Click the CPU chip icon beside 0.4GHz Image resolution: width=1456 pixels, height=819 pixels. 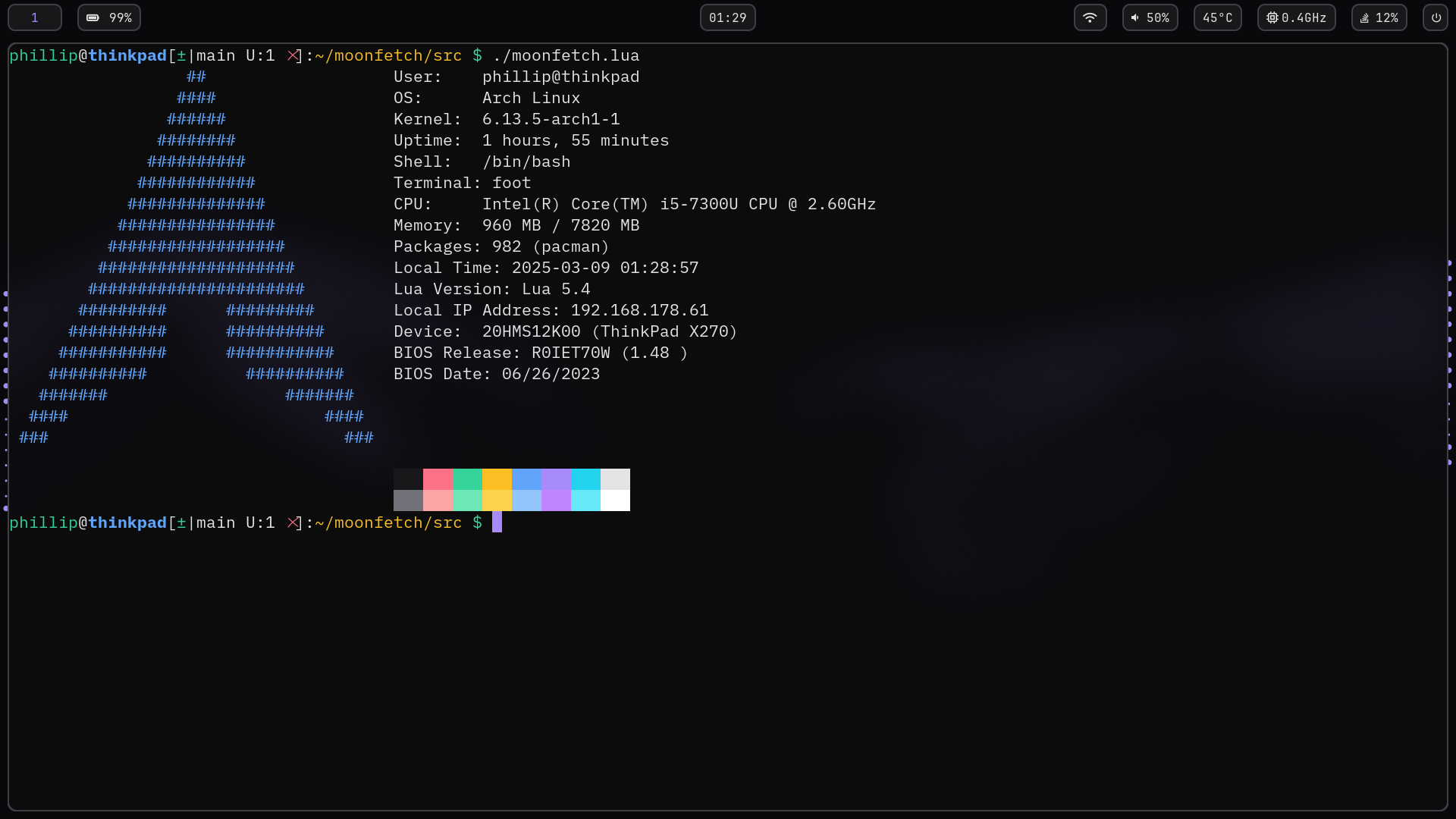1271,17
